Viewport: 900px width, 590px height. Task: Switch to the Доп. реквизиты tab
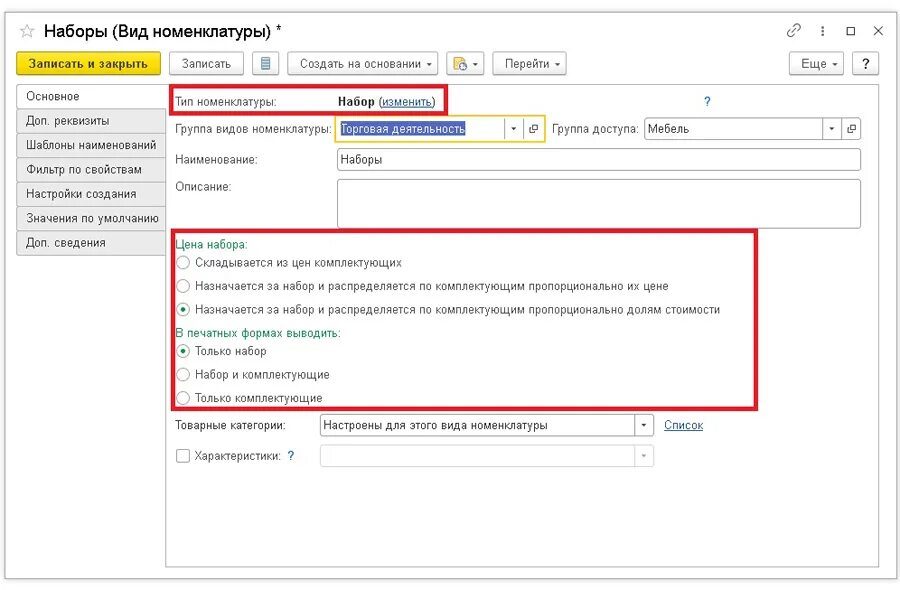91,121
